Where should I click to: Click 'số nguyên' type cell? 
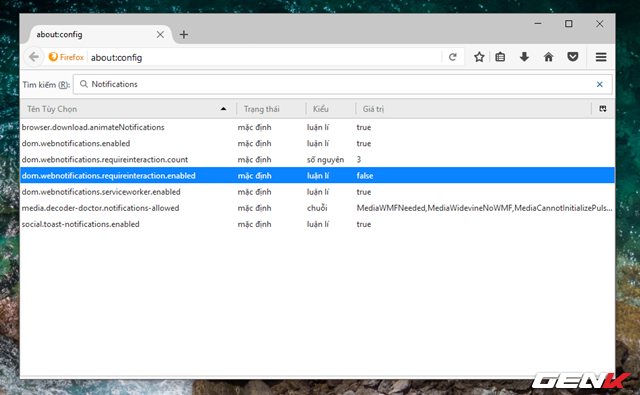[325, 160]
